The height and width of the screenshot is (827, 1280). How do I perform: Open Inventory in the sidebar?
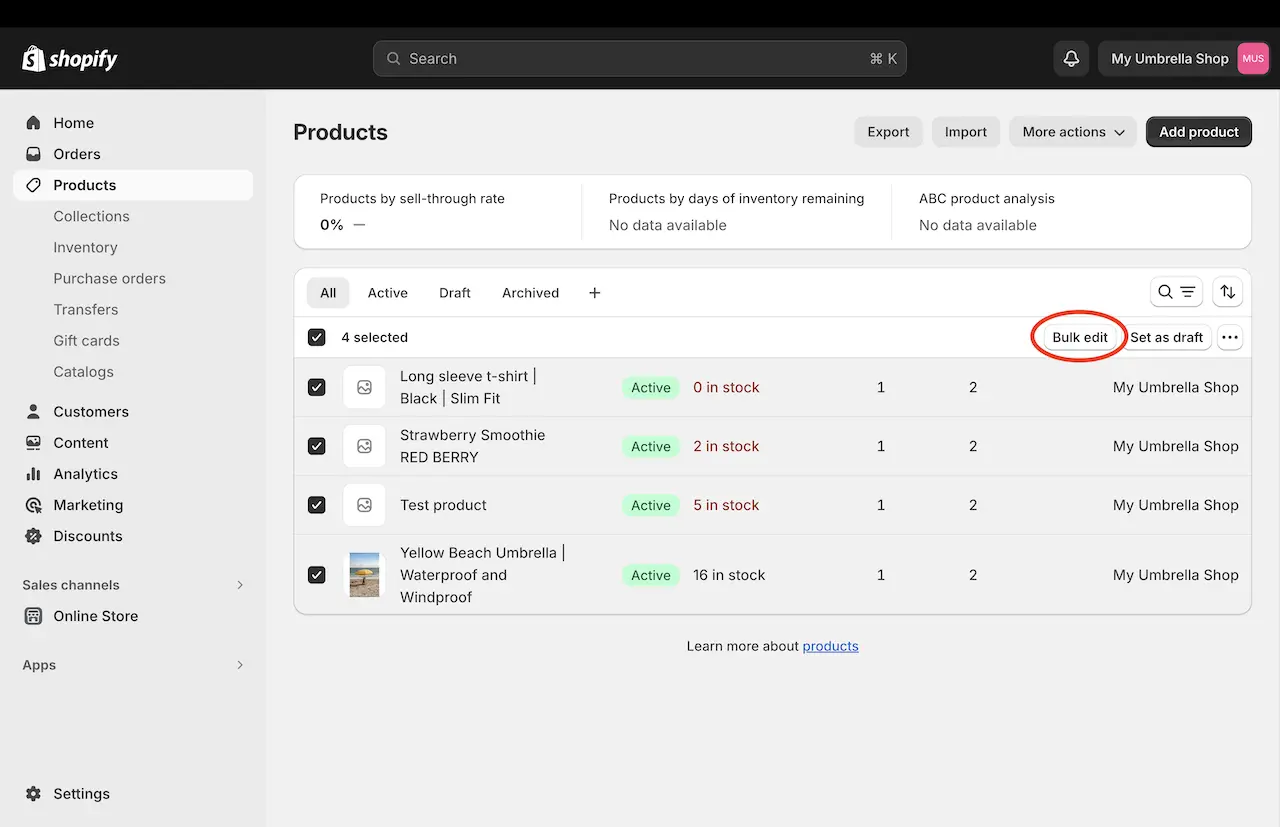[x=85, y=247]
